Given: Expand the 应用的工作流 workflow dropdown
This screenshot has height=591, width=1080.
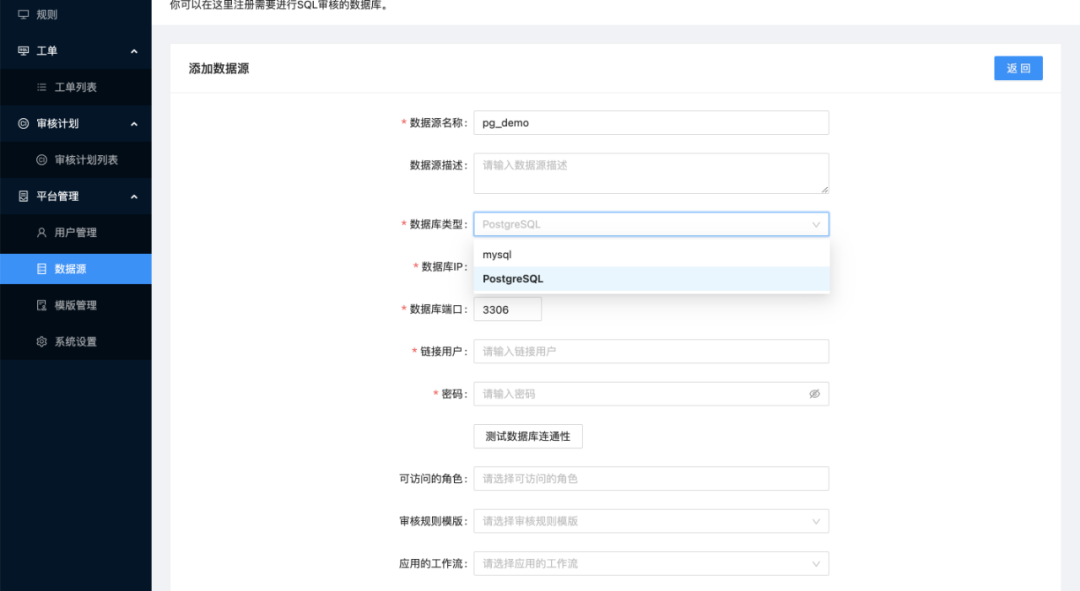Looking at the screenshot, I should click(x=651, y=563).
